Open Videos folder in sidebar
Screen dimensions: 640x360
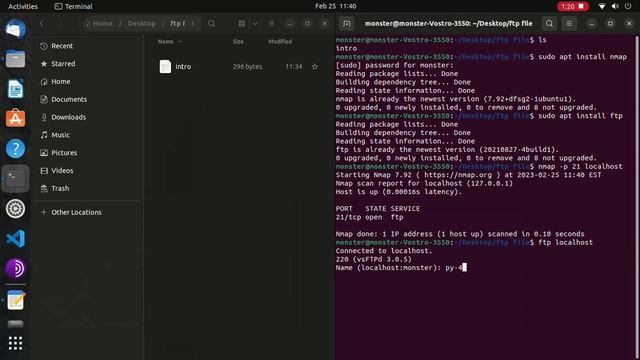tap(62, 171)
